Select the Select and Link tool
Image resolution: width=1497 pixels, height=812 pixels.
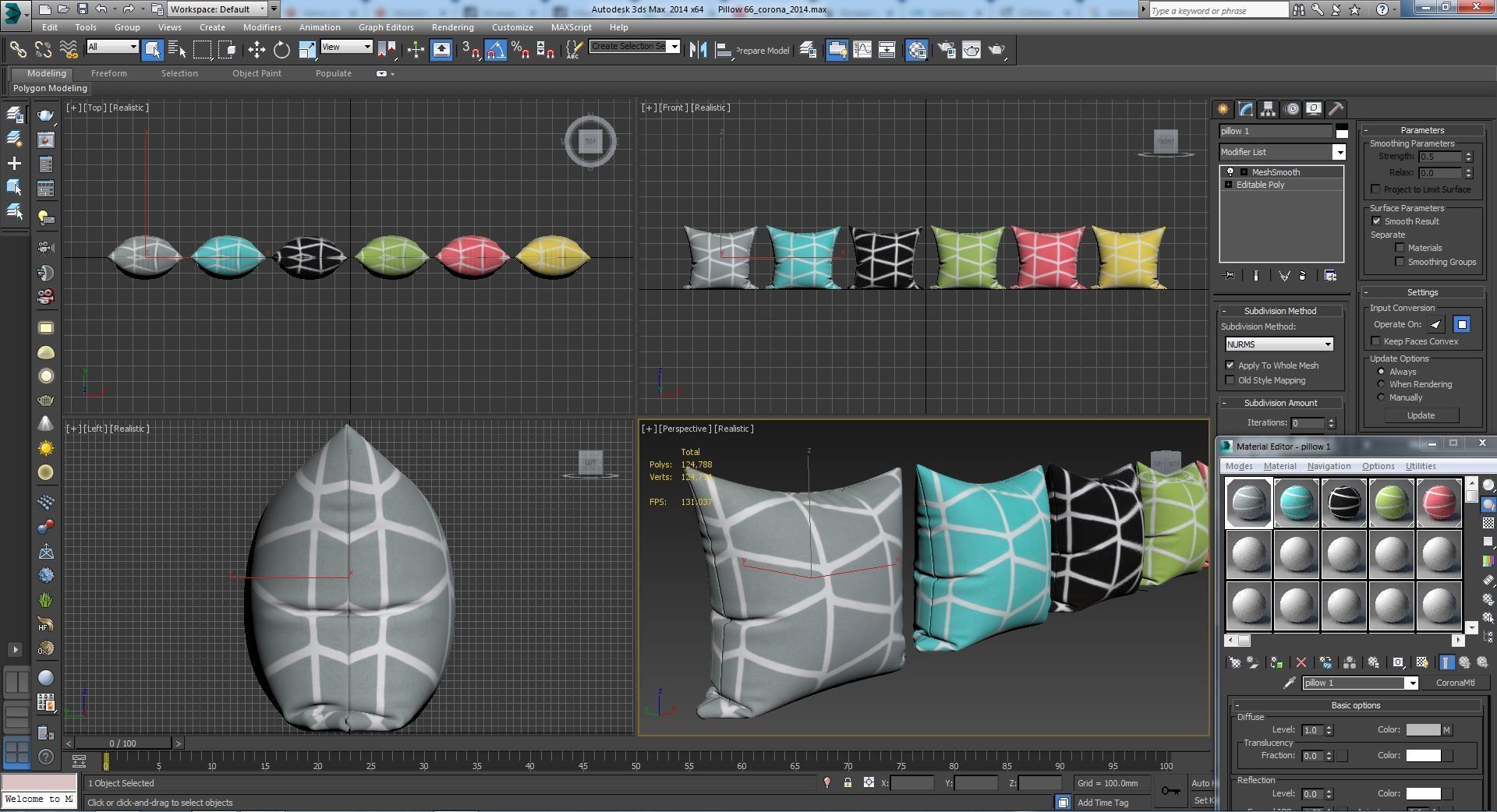(17, 50)
